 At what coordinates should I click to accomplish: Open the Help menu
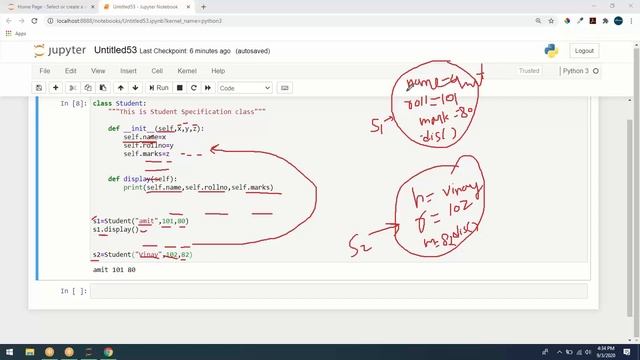(218, 71)
